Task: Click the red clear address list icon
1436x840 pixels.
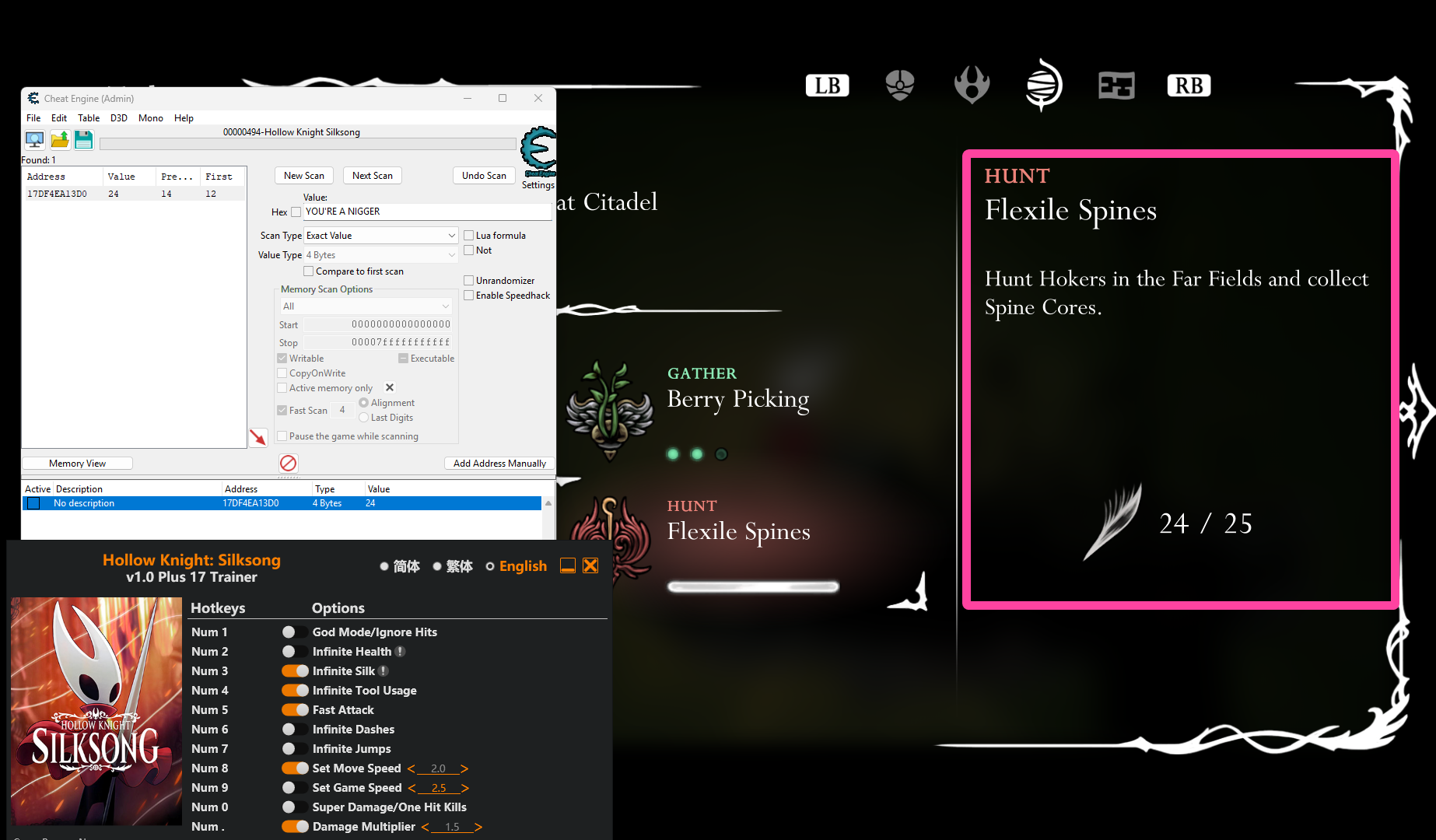Action: [x=288, y=464]
